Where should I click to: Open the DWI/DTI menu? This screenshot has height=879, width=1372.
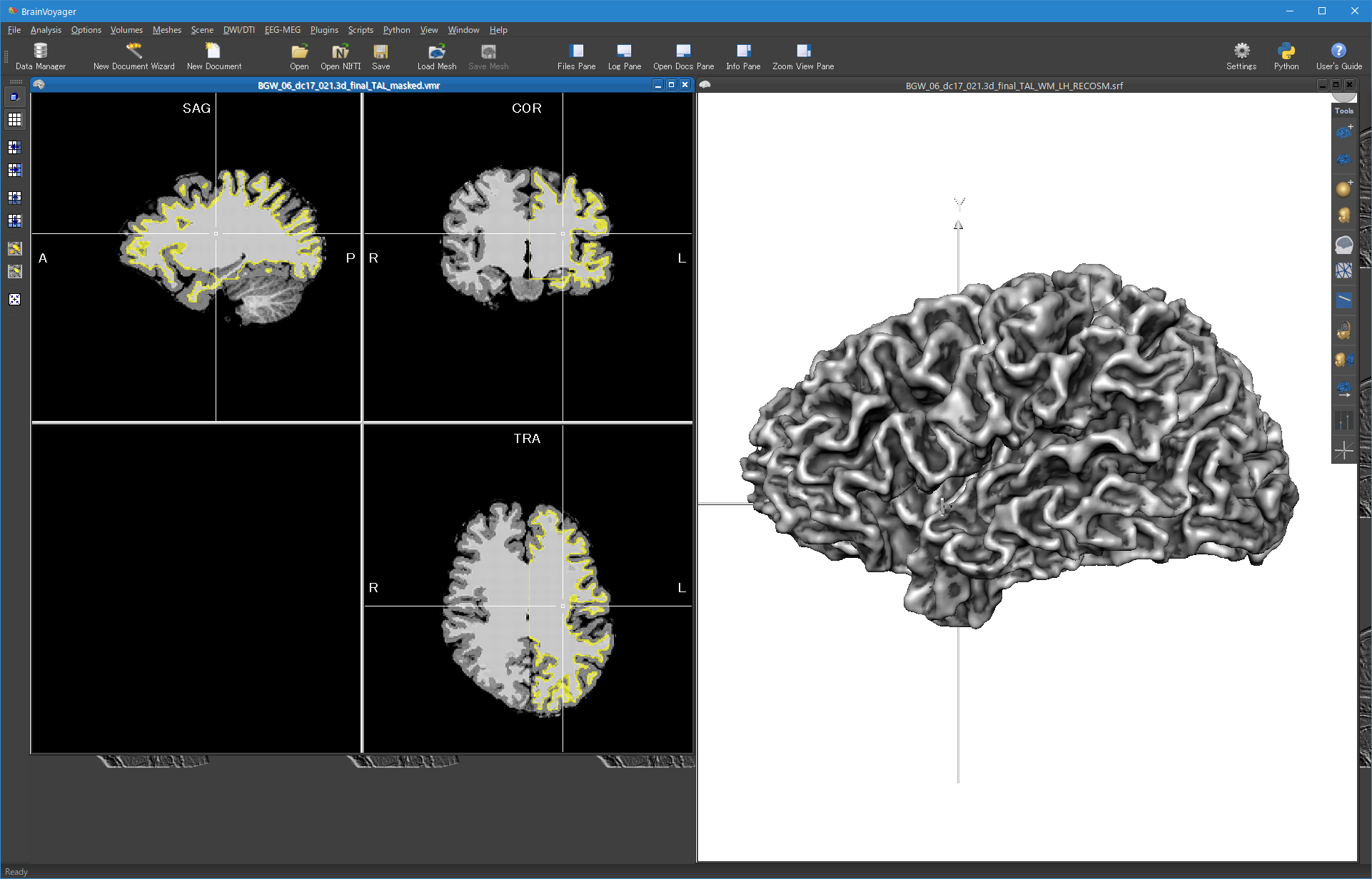[x=238, y=30]
